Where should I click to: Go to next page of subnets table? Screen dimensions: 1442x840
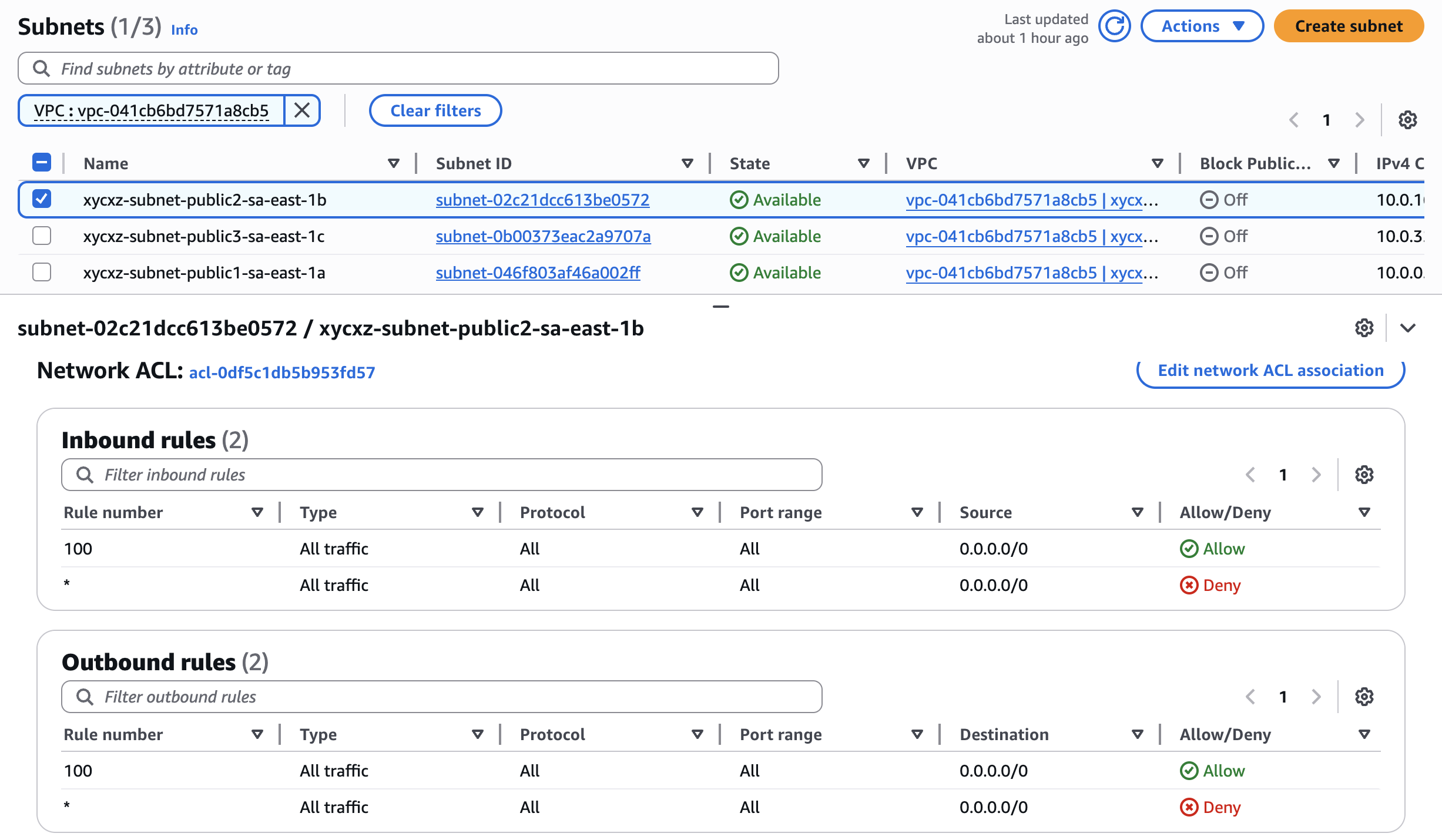click(x=1359, y=120)
